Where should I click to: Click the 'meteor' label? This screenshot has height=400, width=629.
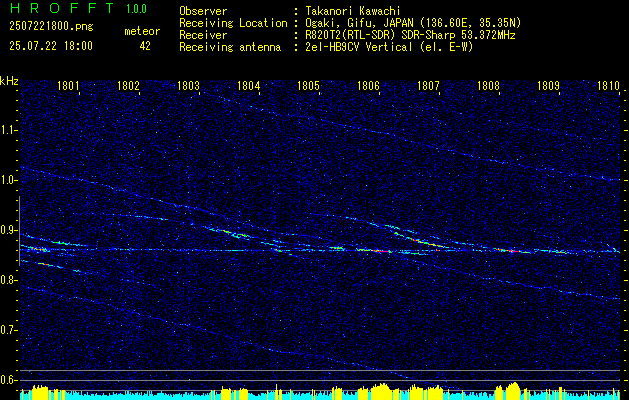142,31
